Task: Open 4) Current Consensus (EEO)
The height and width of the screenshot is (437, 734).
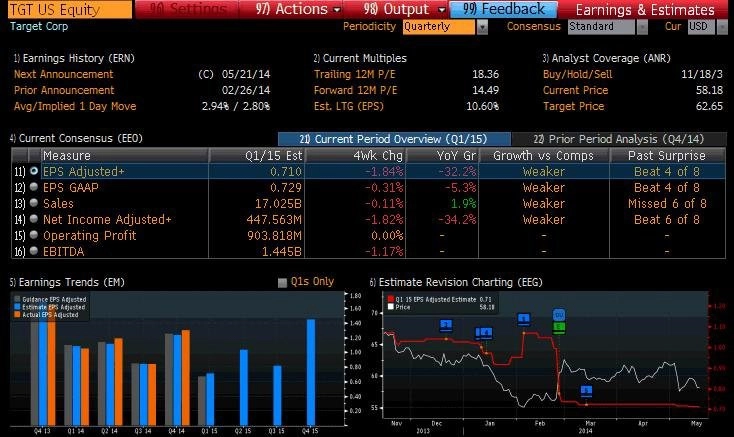Action: click(x=76, y=138)
